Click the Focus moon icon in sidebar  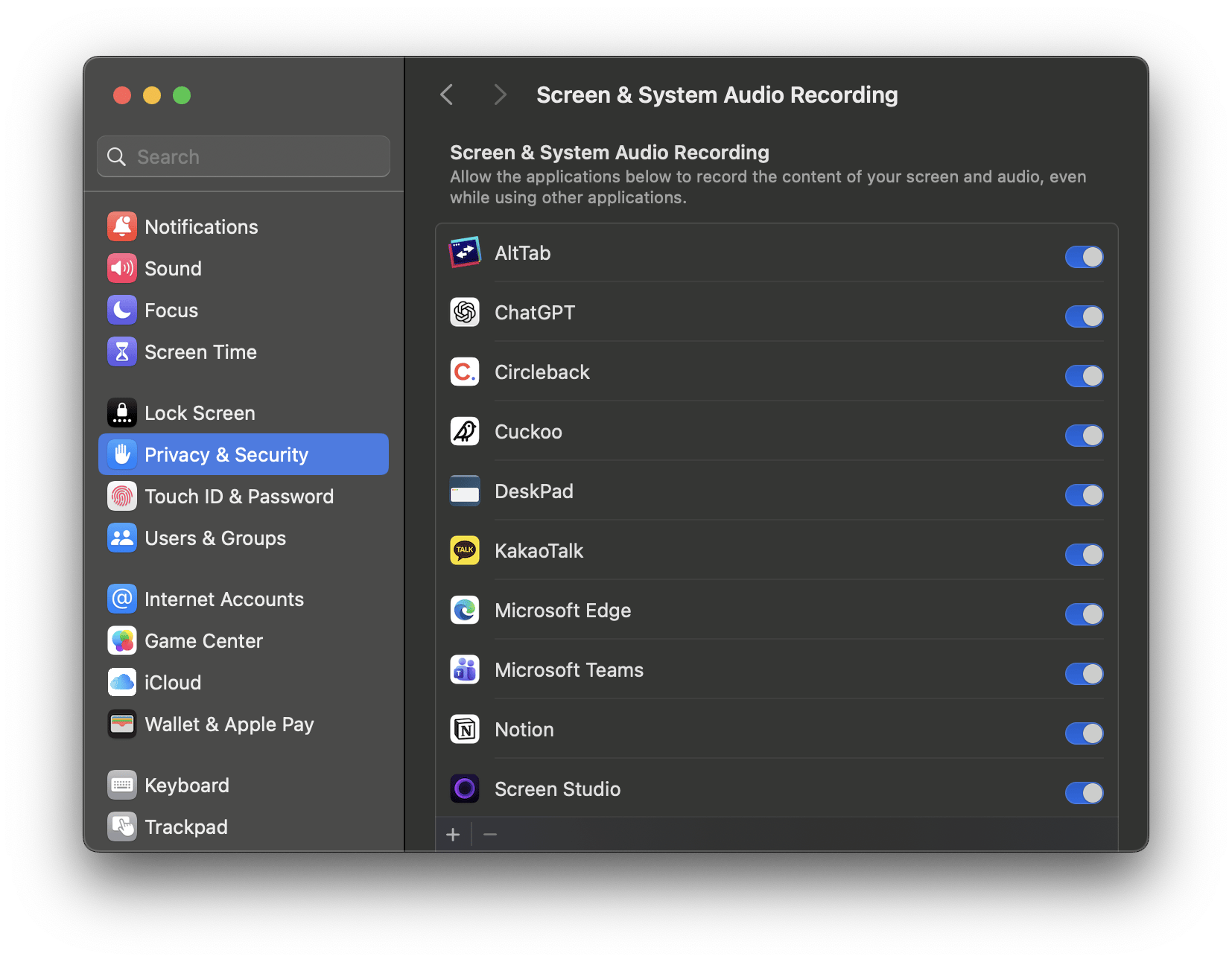[x=122, y=310]
